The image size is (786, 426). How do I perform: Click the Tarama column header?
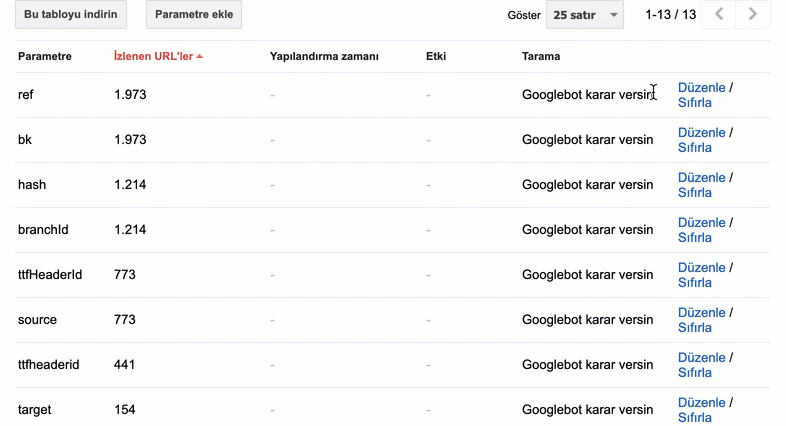coord(541,56)
